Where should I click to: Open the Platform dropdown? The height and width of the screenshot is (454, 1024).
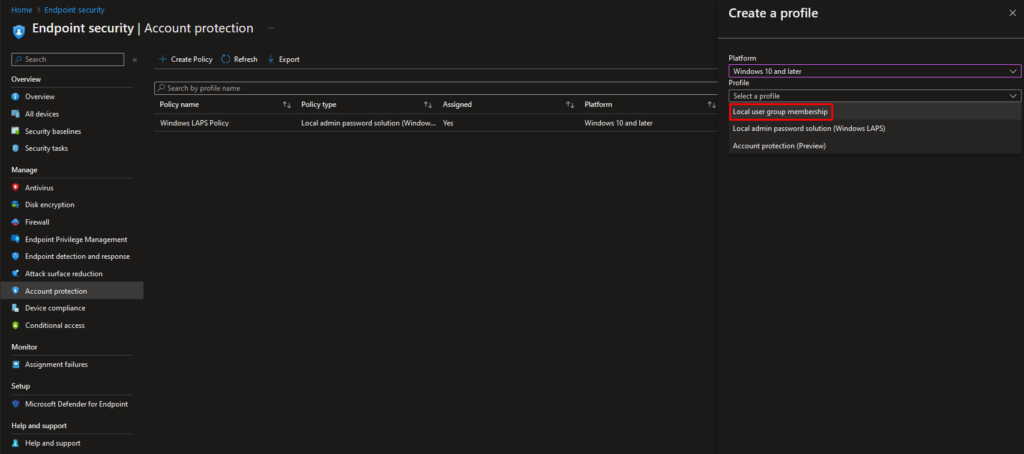tap(874, 71)
